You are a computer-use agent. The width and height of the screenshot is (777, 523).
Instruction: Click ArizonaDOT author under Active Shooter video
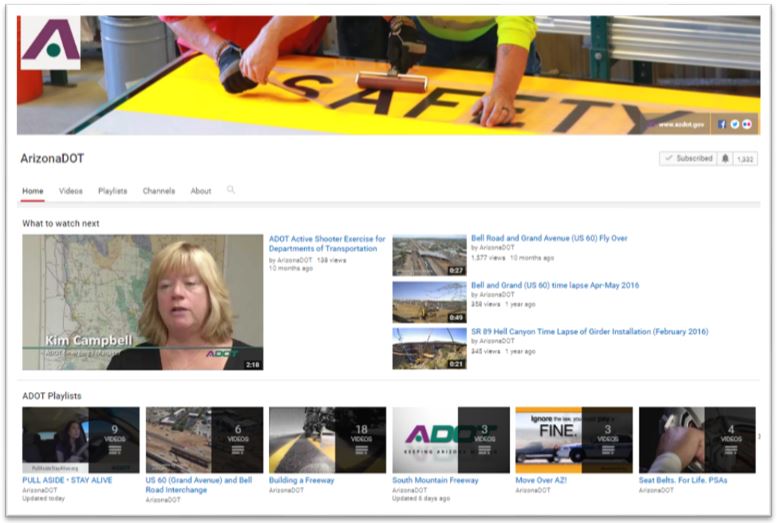[294, 260]
